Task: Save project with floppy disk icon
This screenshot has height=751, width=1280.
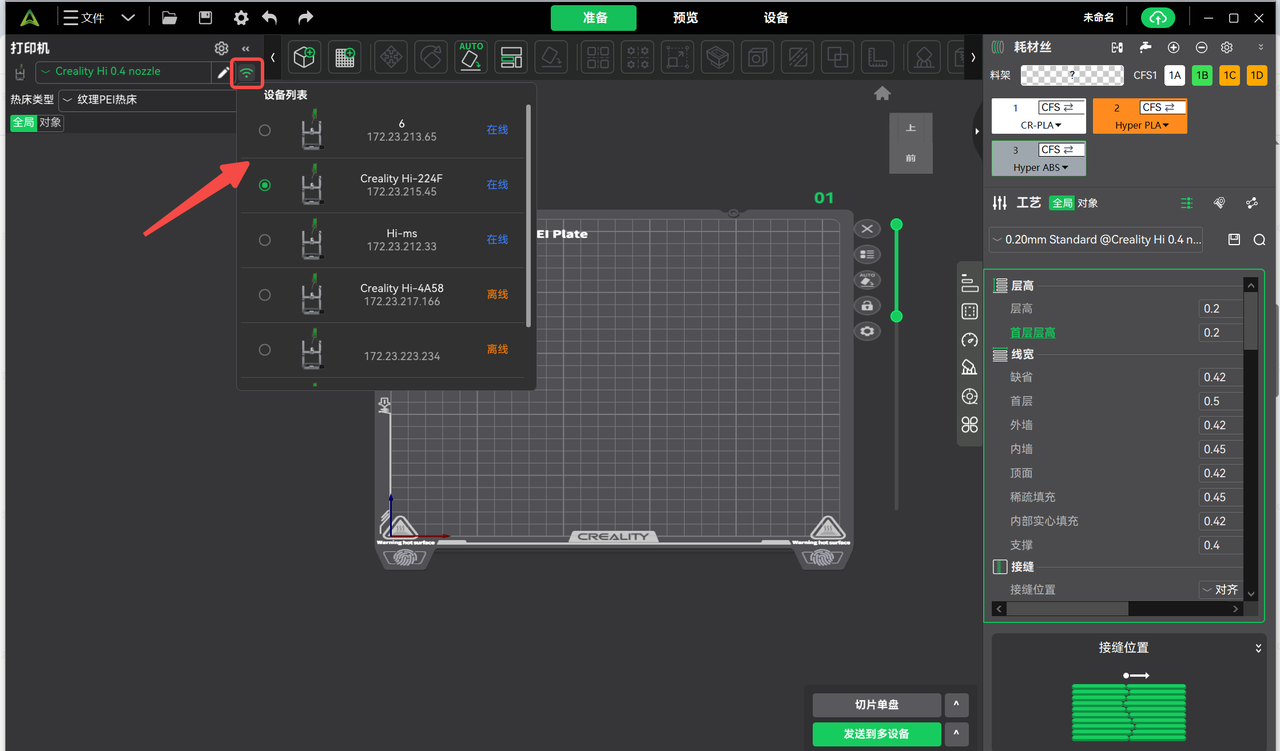Action: (205, 18)
